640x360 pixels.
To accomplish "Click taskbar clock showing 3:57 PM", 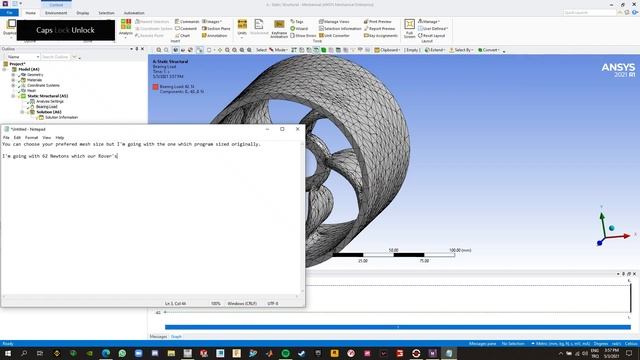I will 611,351.
